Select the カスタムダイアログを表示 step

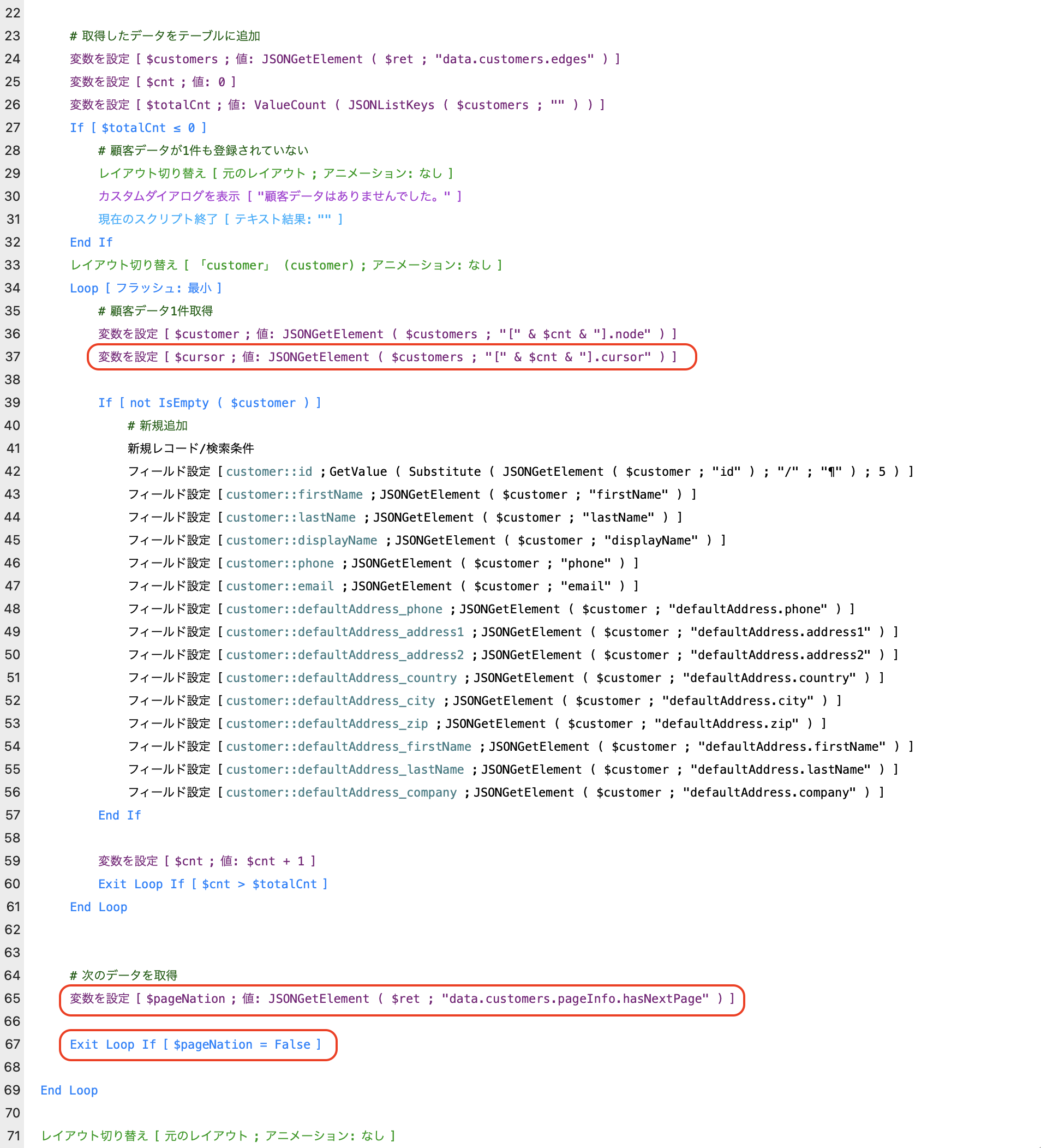[280, 196]
